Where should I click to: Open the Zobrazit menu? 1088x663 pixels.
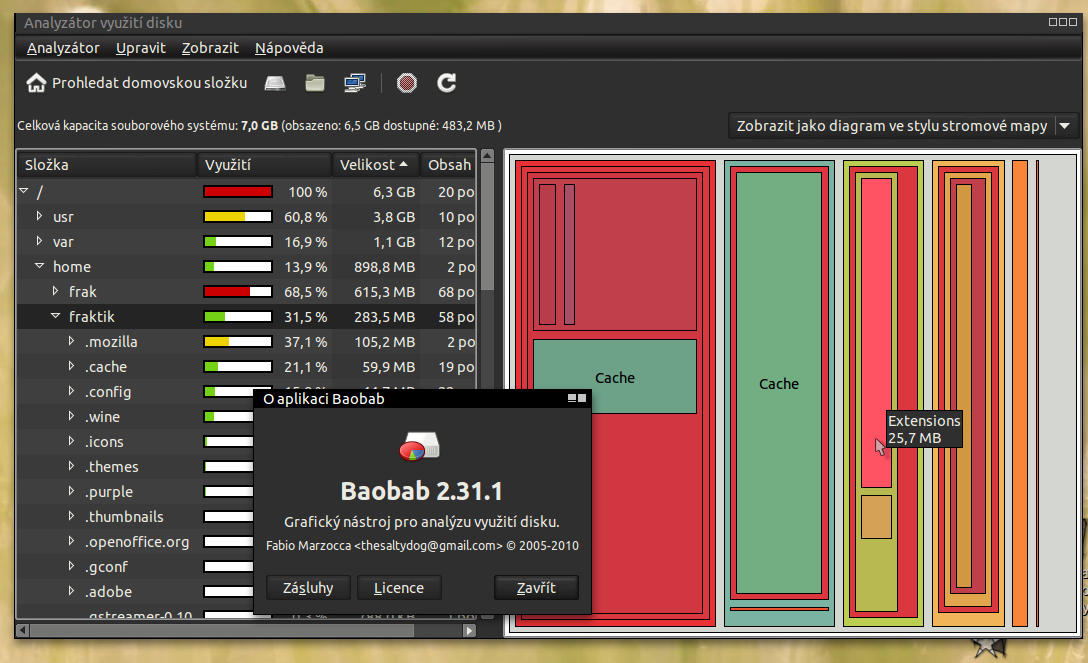coord(210,48)
